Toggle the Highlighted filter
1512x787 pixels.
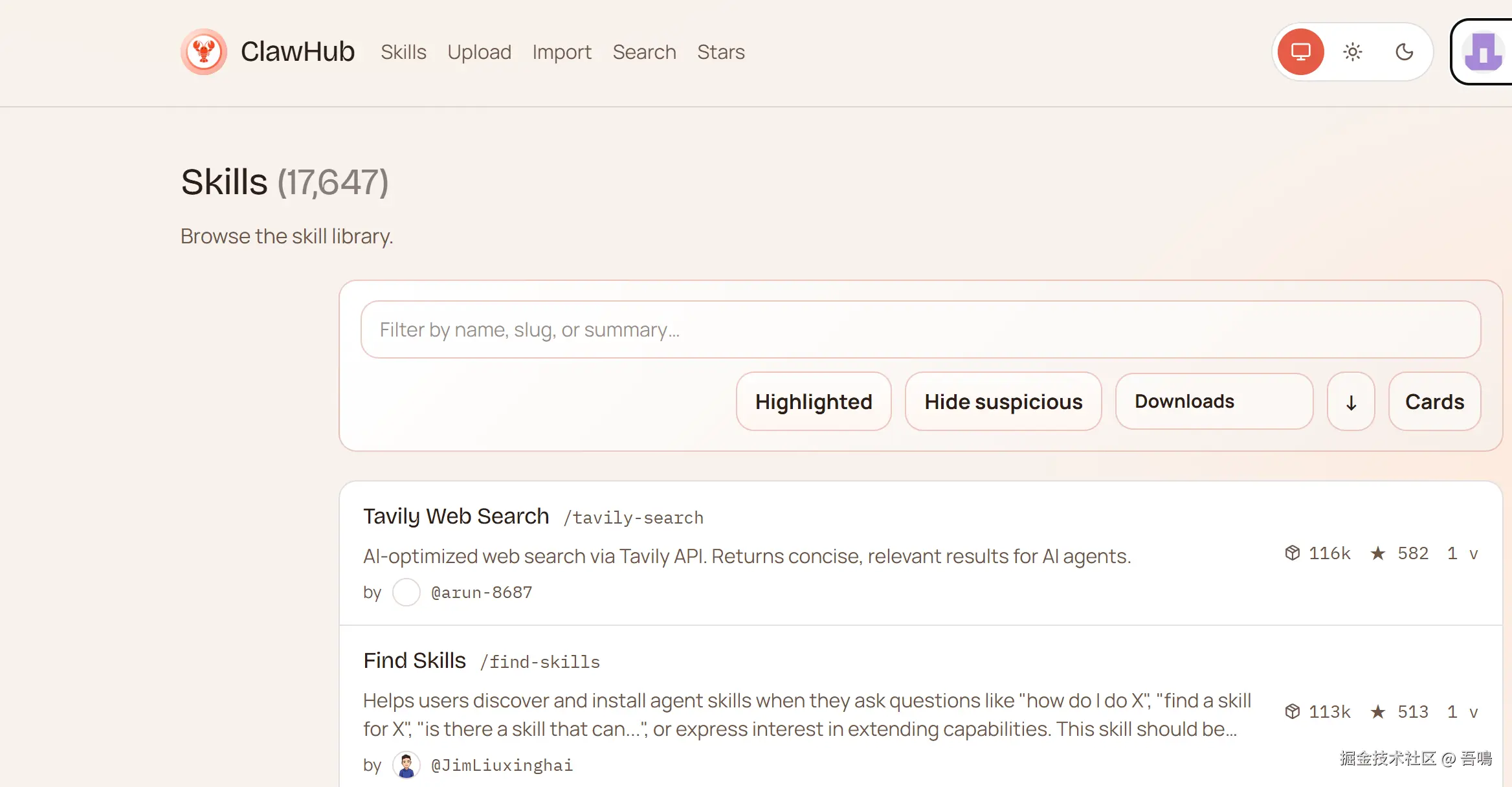click(814, 402)
